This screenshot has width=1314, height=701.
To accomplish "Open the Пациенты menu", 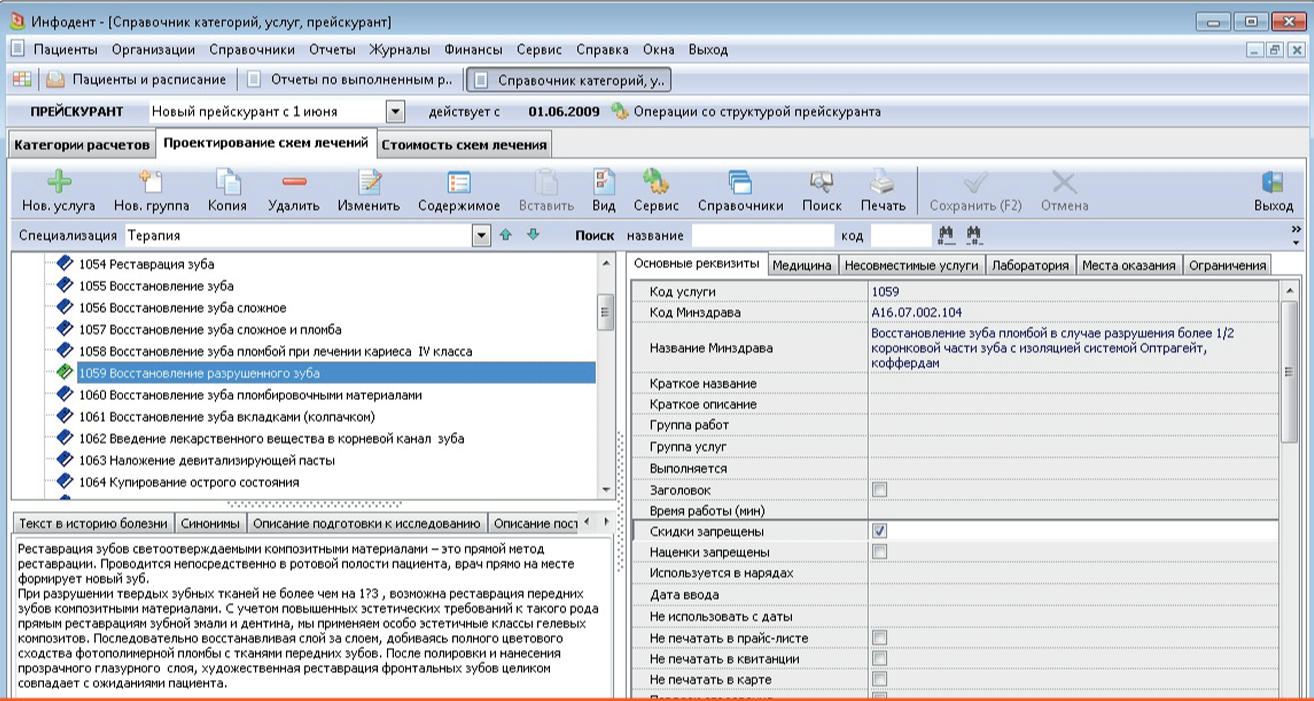I will click(x=66, y=49).
